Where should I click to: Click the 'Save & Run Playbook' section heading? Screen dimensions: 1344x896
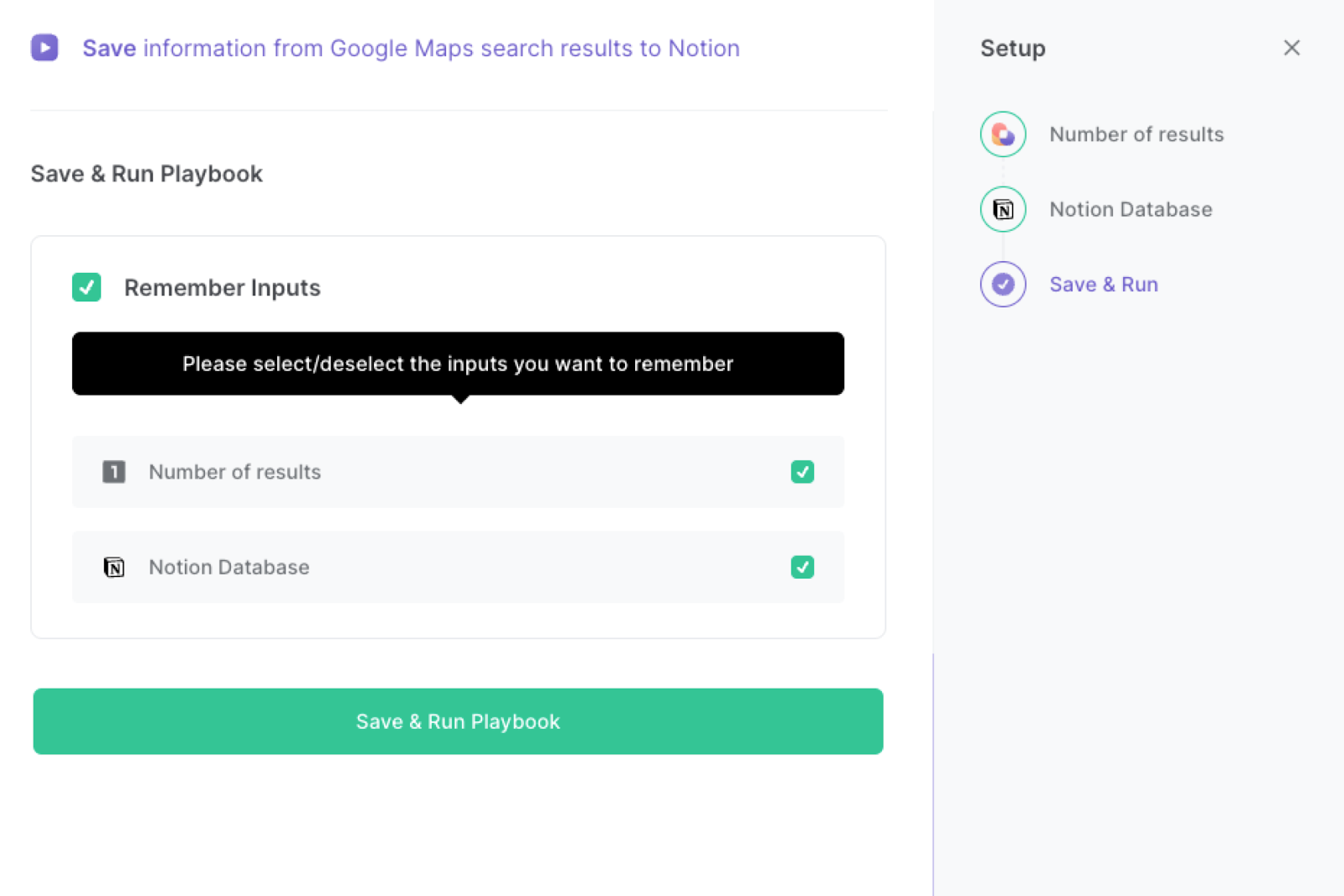[147, 174]
